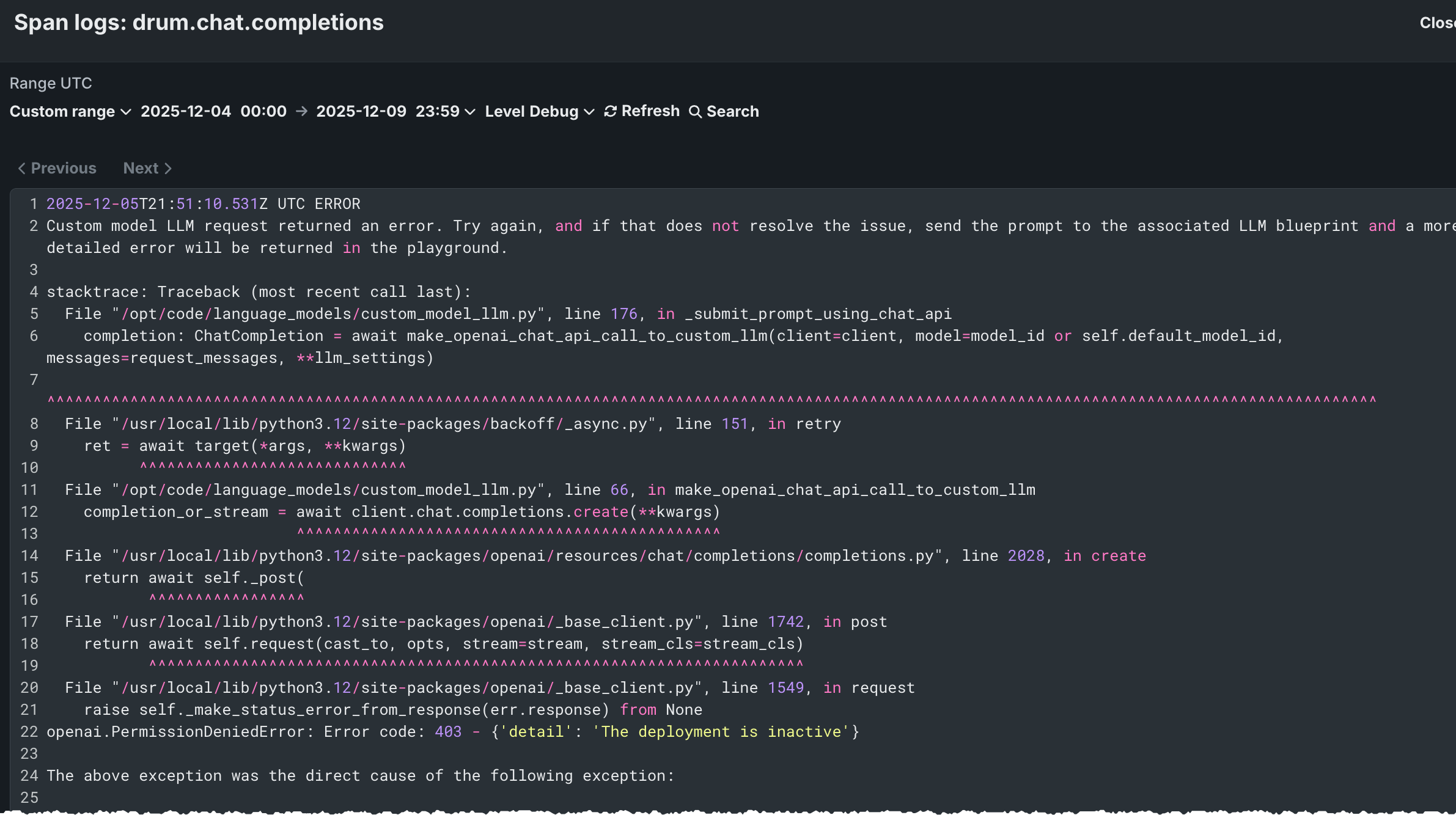Go to Next log page
Viewport: 1456px width, 815px height.
click(x=141, y=168)
